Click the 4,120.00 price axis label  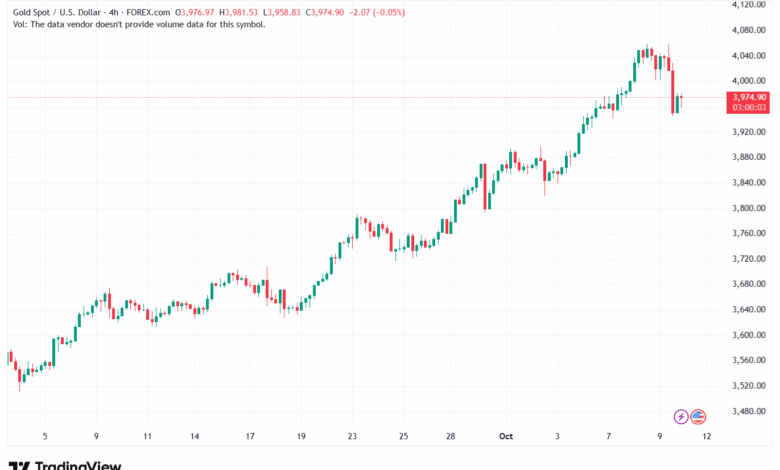748,5
